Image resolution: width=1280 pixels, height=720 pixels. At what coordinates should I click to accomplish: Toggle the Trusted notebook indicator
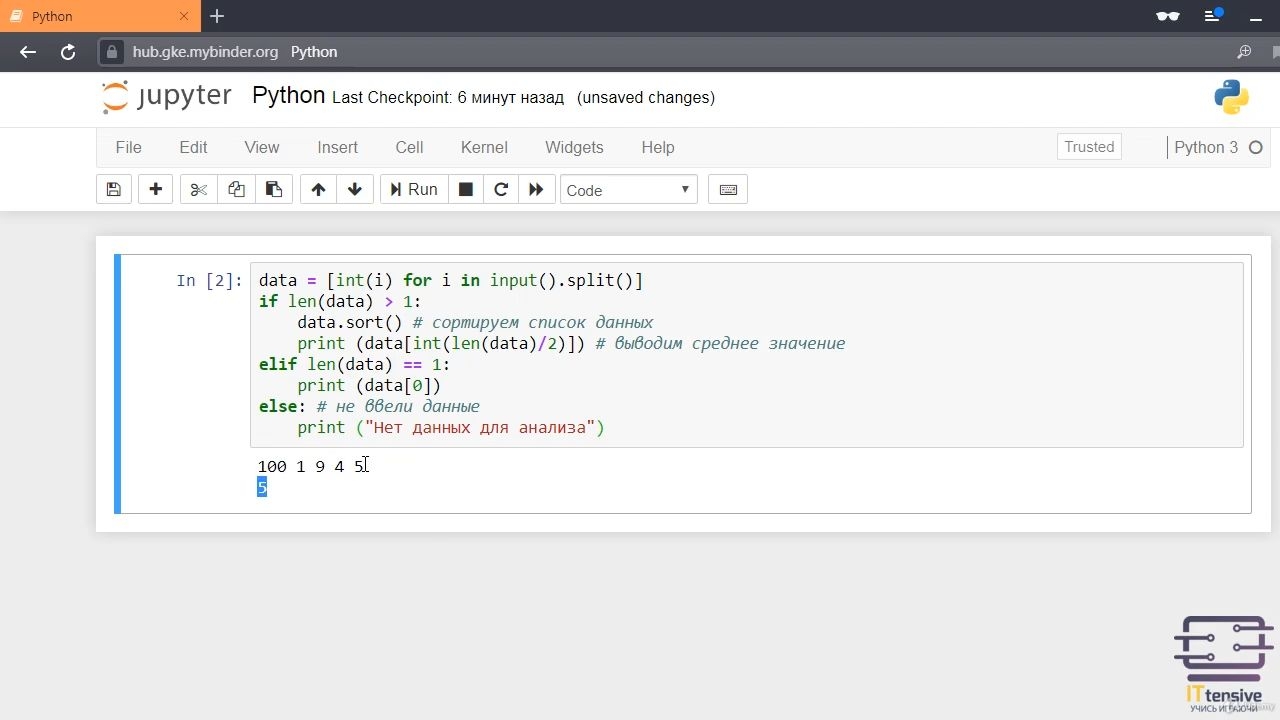[x=1089, y=147]
